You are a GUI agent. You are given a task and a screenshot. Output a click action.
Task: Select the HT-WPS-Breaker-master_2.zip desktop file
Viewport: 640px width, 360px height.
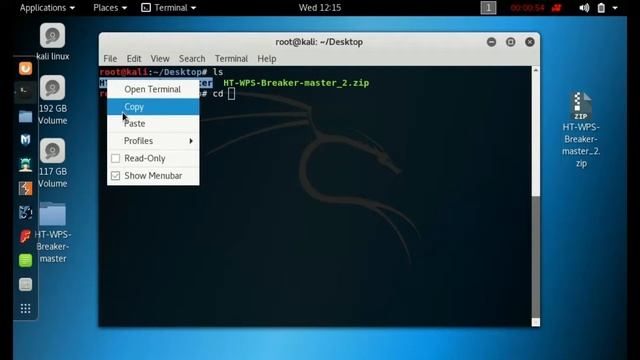point(581,130)
